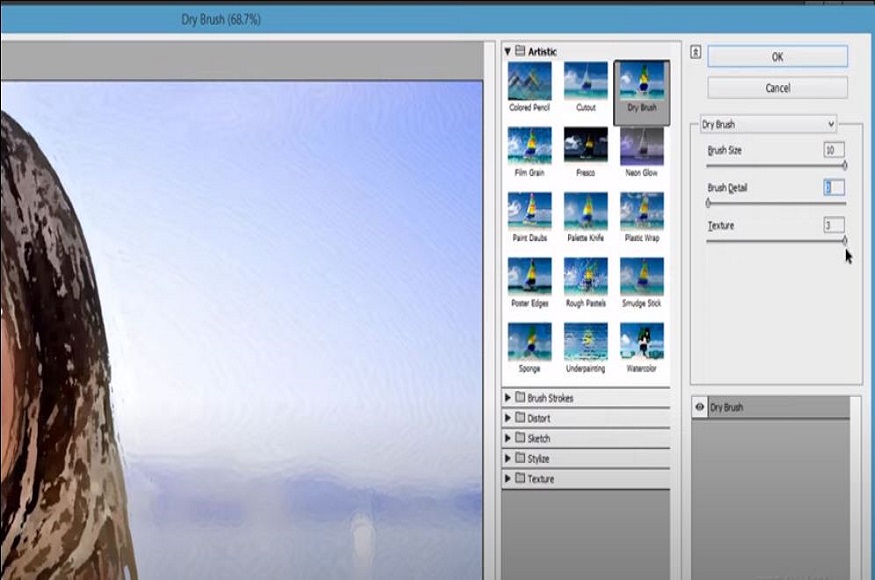The height and width of the screenshot is (580, 875).
Task: Pick the Fresco filter thumbnail
Action: (585, 146)
